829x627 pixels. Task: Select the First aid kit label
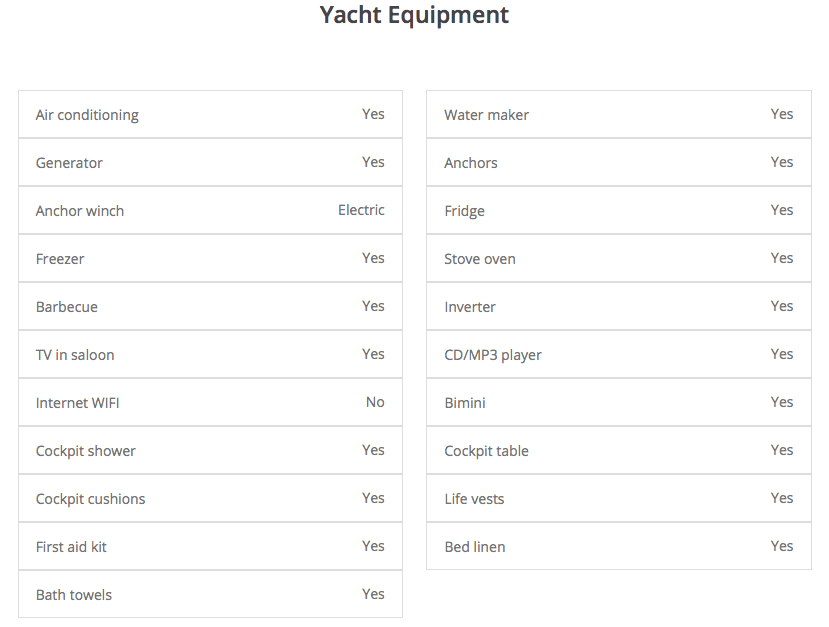(x=71, y=547)
